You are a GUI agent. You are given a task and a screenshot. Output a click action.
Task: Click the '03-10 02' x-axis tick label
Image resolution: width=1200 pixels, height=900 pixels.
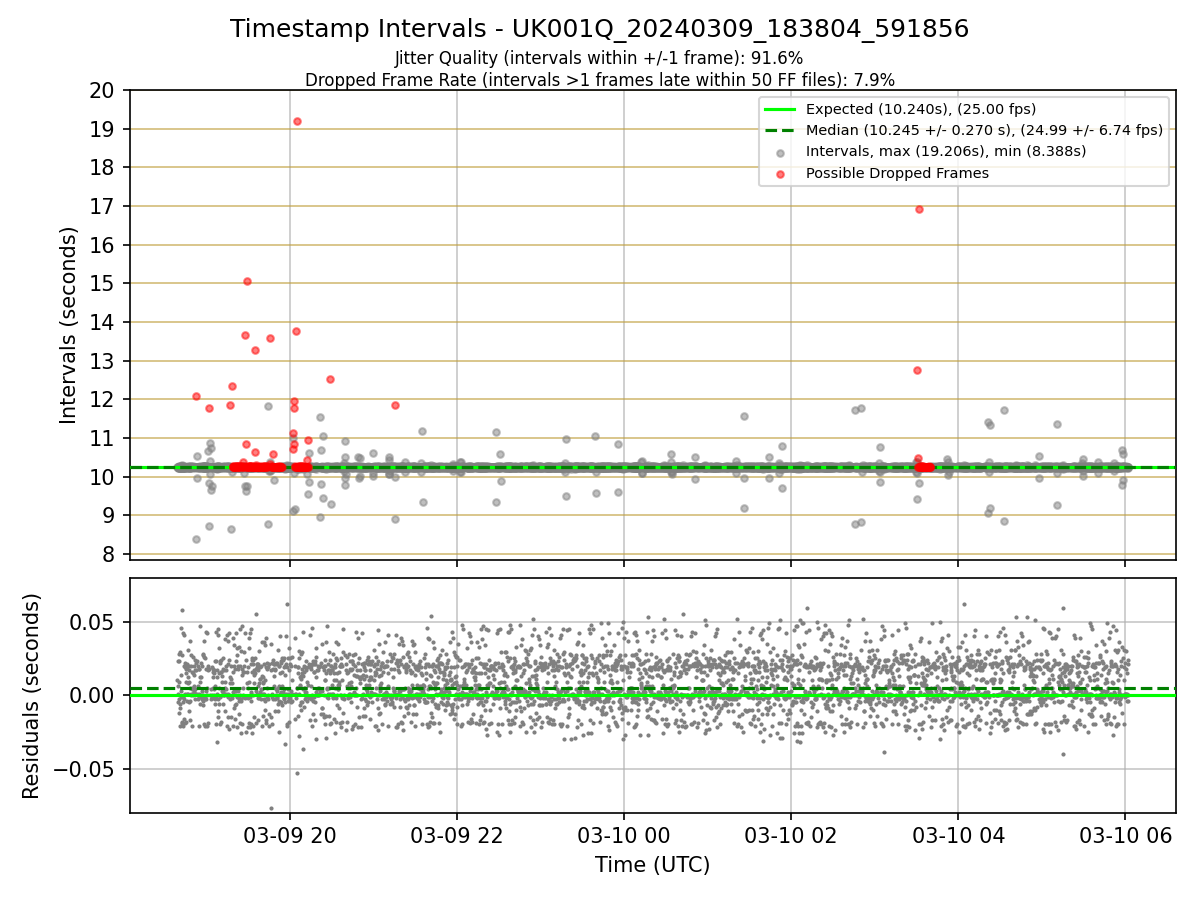(791, 835)
